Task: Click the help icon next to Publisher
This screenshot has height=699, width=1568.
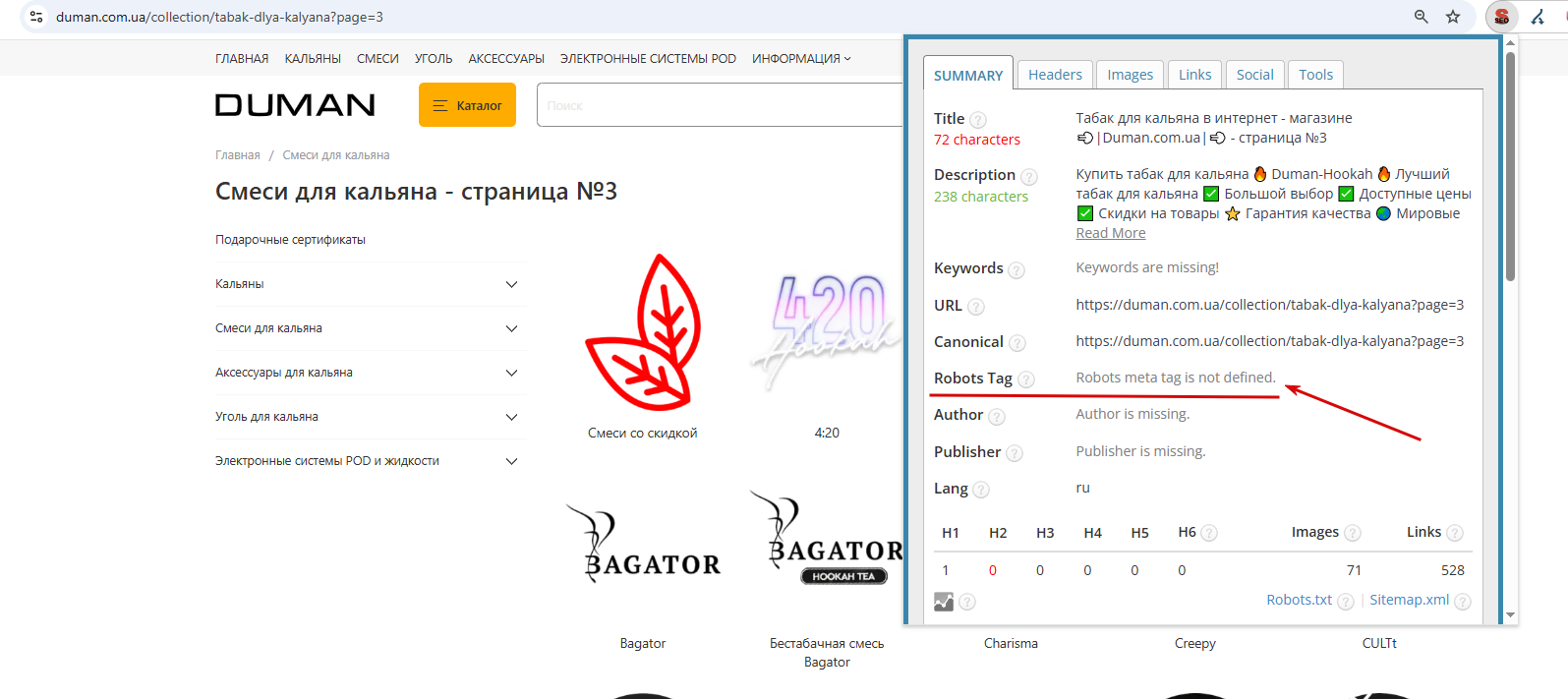Action: pyautogui.click(x=1015, y=453)
